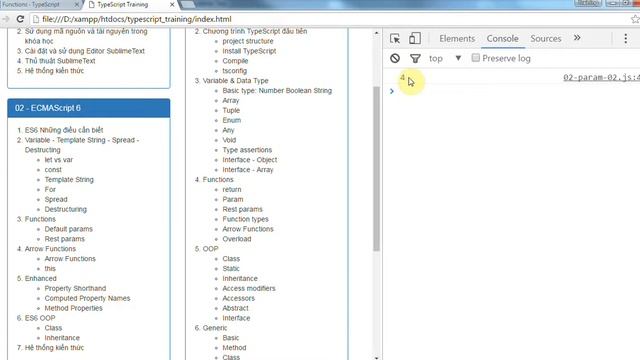The height and width of the screenshot is (360, 640).
Task: Close the TypeScript Training browser tab
Action: coord(172,4)
